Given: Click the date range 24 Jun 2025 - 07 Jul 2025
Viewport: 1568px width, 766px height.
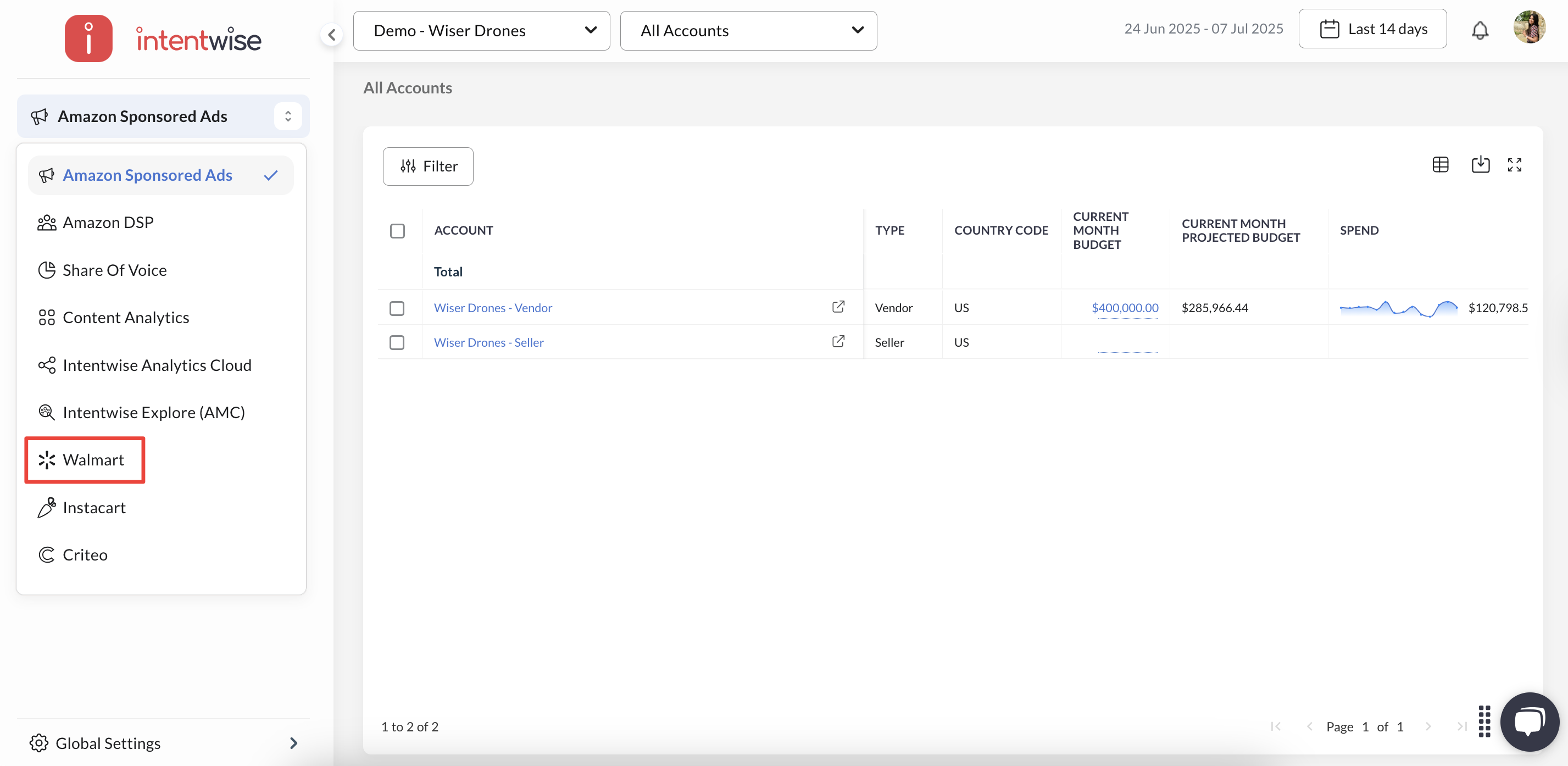Looking at the screenshot, I should [x=1203, y=29].
